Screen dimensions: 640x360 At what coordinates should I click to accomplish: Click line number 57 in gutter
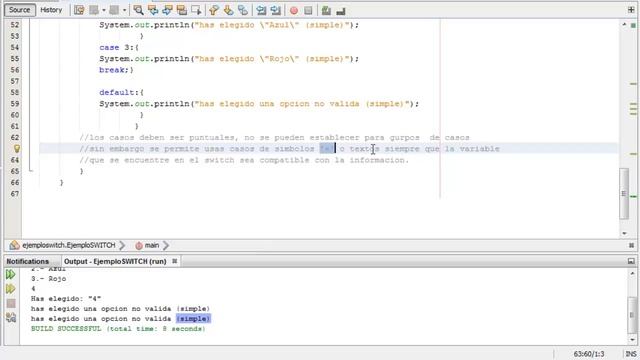15,81
